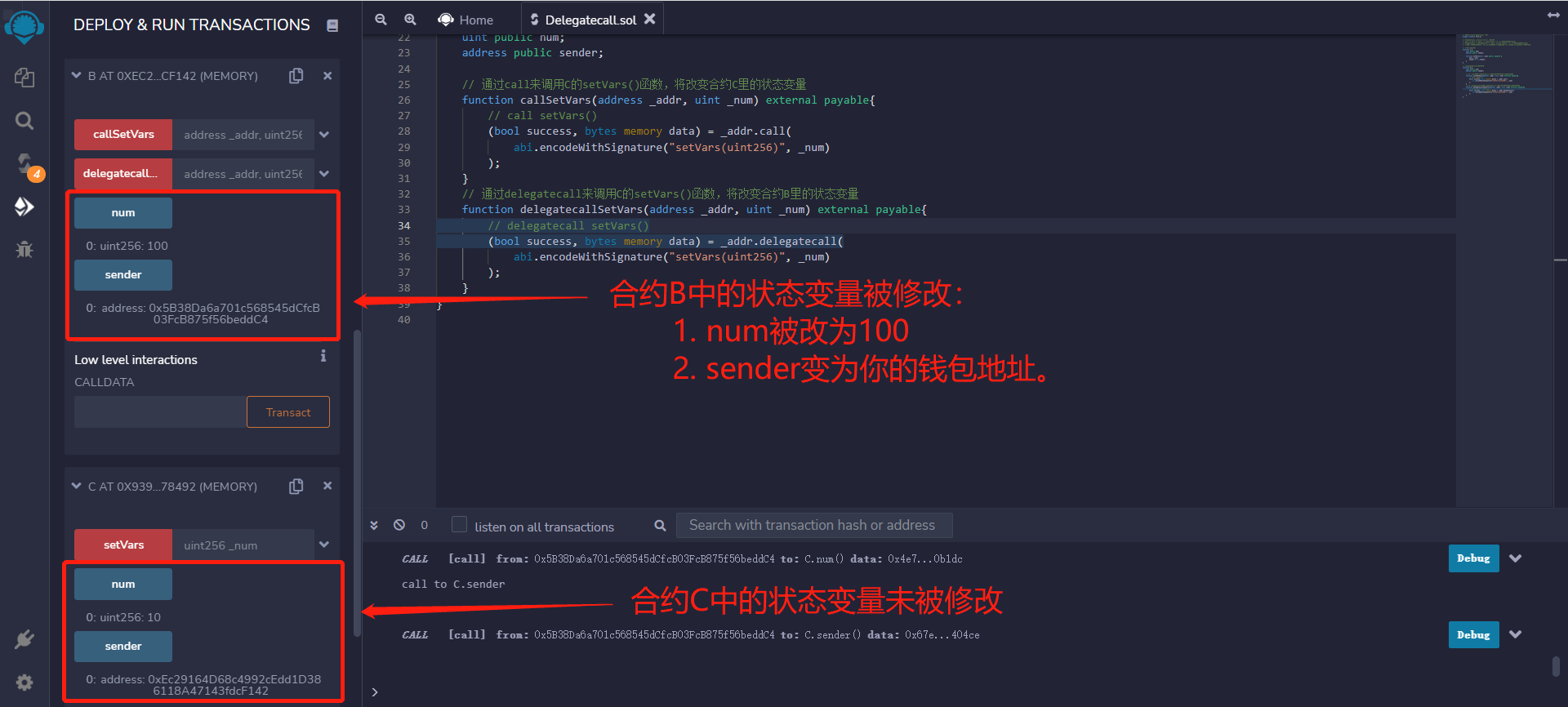Focus the transaction hash search field

click(x=814, y=525)
